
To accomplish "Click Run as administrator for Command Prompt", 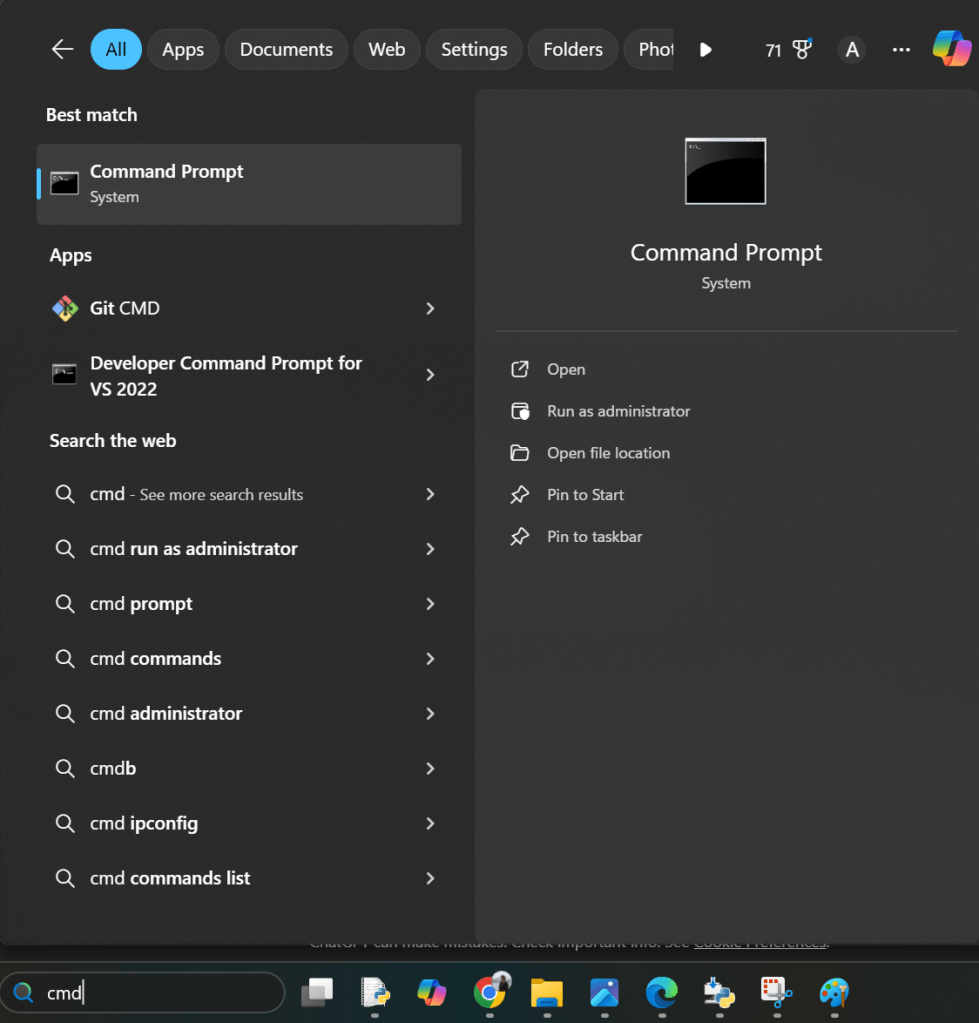I will pos(618,411).
